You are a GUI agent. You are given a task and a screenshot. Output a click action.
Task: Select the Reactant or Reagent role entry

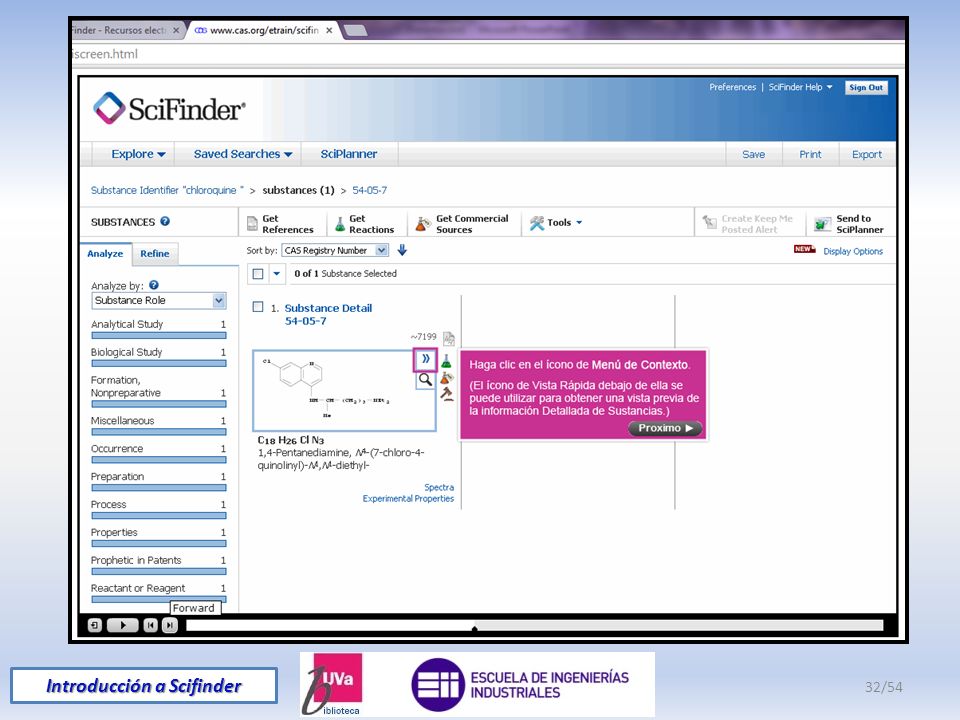point(138,588)
